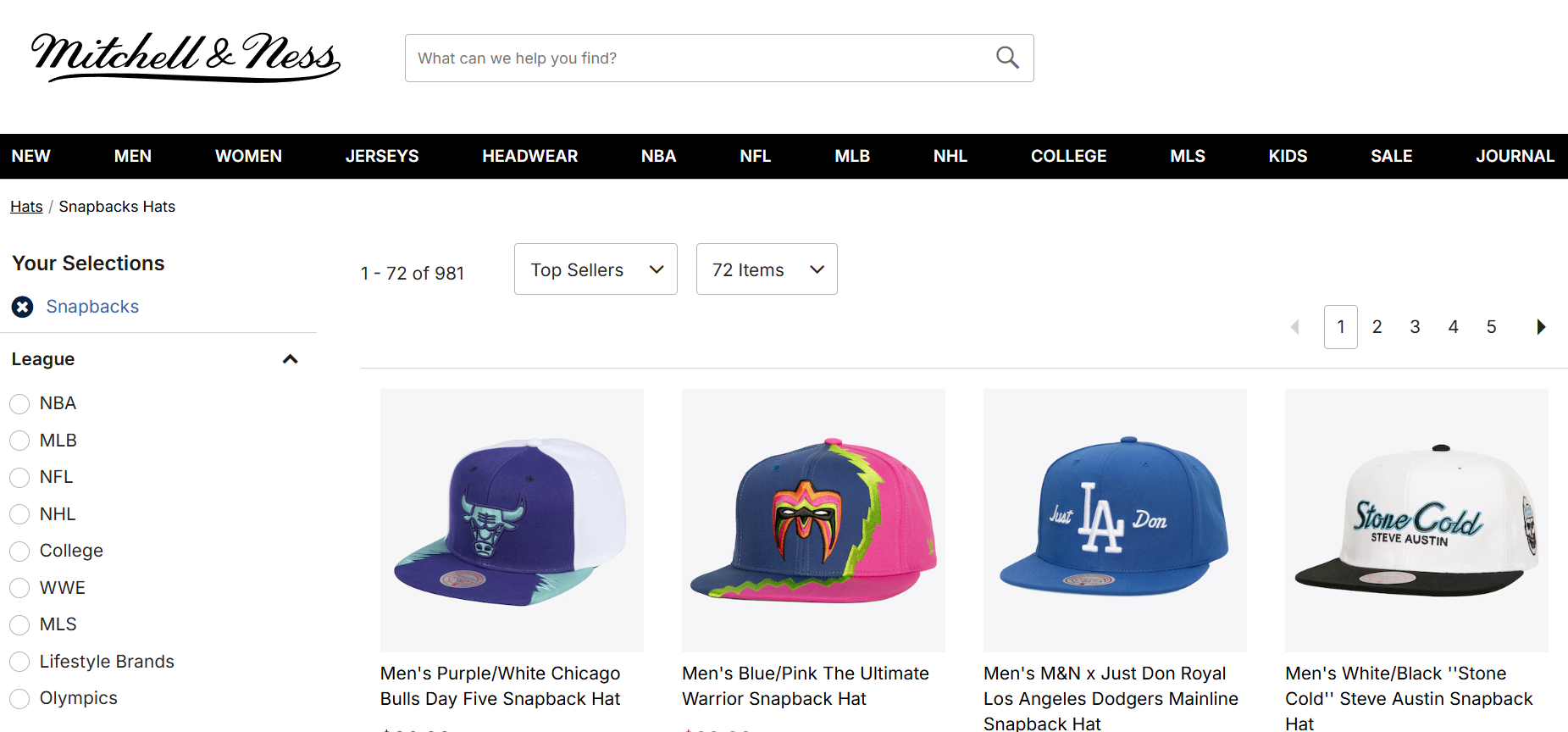Click current page 1 button
The width and height of the screenshot is (1568, 732).
pos(1341,327)
